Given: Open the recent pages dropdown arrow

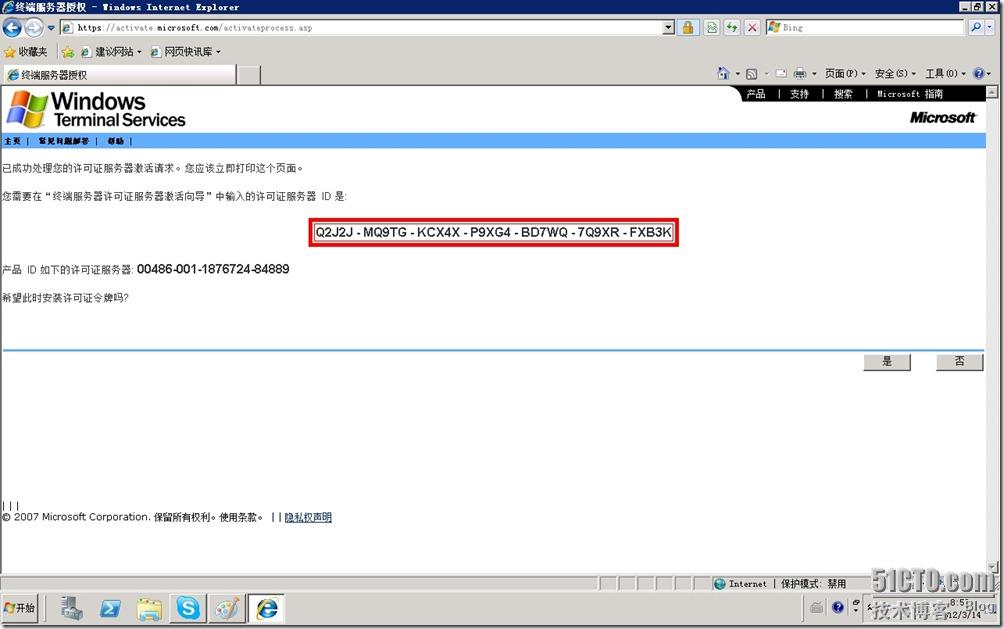Looking at the screenshot, I should point(51,28).
